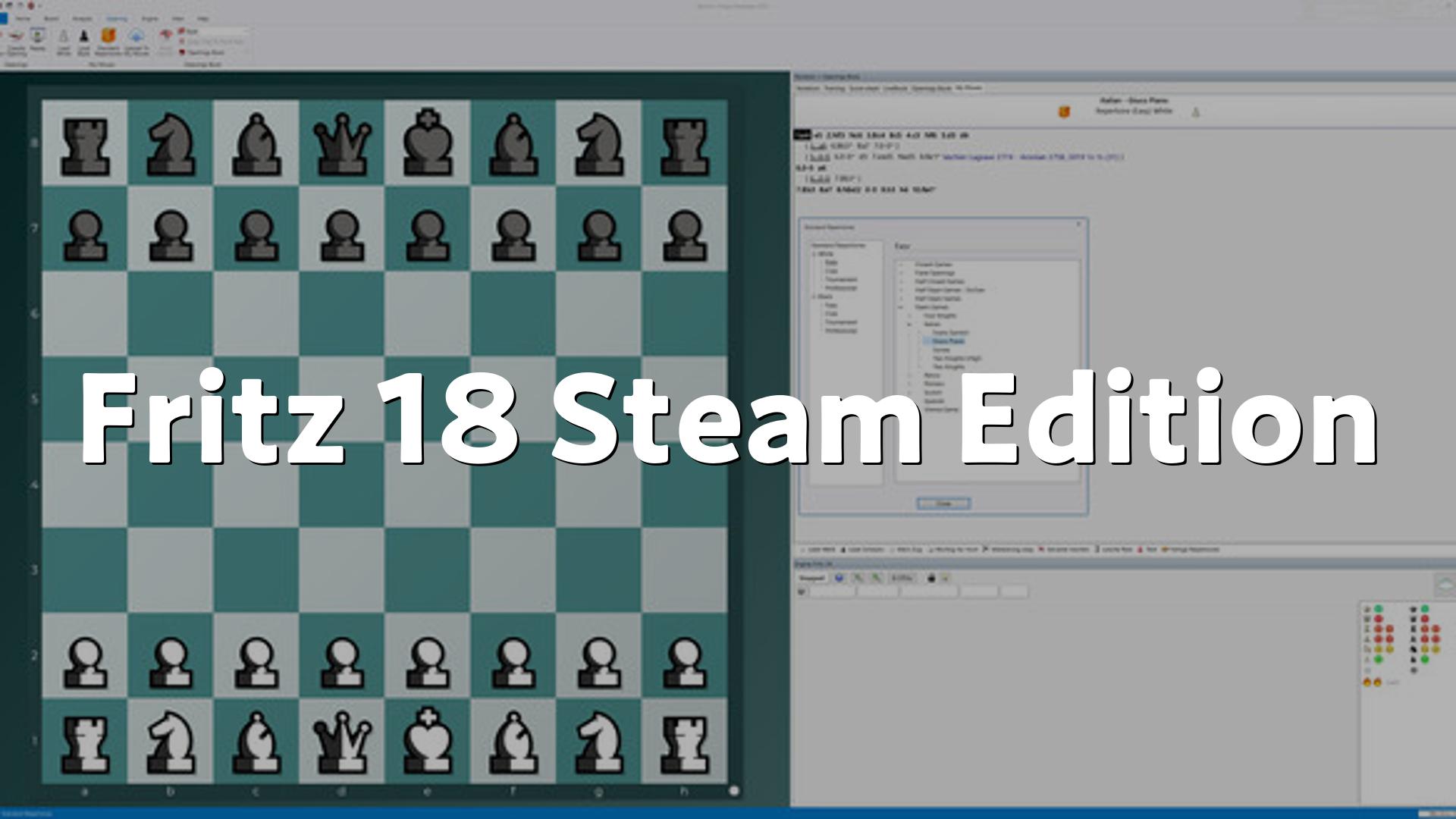Collapse the White node in repertoire tree
The image size is (1456, 819).
tap(814, 254)
